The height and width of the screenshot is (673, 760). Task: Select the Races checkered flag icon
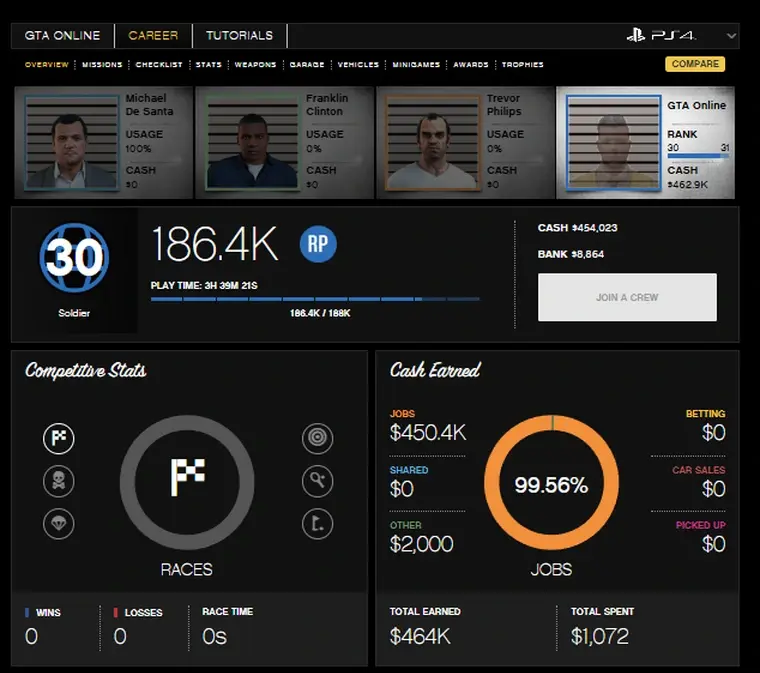(59, 438)
